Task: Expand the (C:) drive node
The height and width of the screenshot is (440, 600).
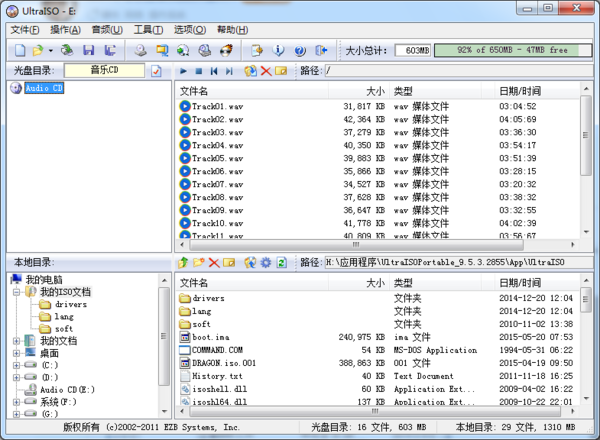Action: point(16,365)
